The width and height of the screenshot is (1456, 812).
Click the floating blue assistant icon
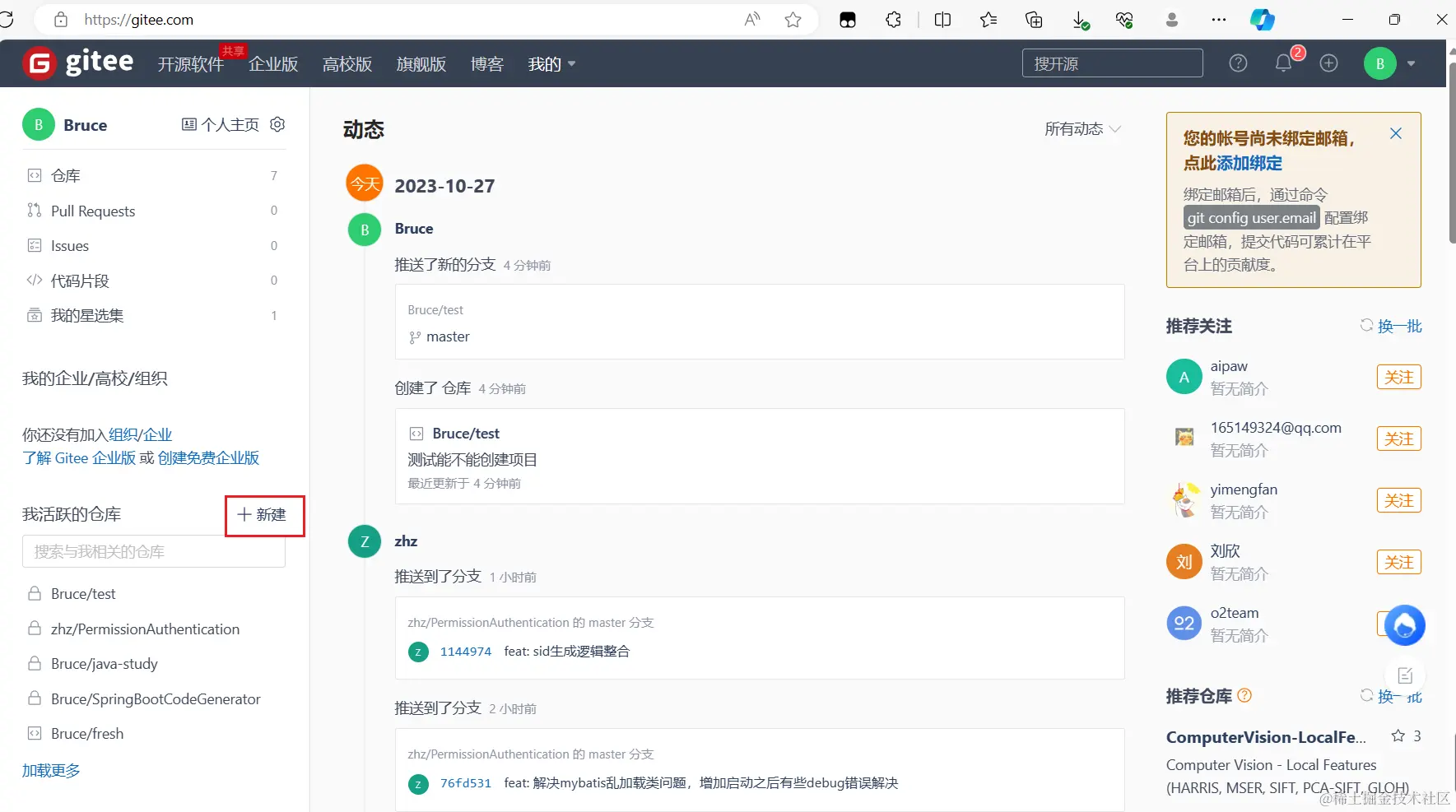click(1405, 625)
